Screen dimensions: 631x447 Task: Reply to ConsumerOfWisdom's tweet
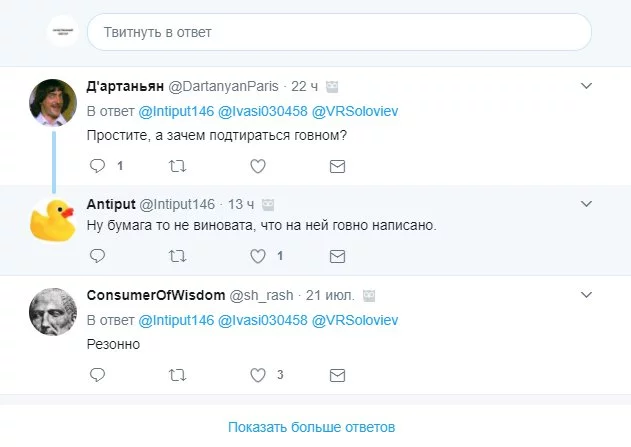pos(97,375)
